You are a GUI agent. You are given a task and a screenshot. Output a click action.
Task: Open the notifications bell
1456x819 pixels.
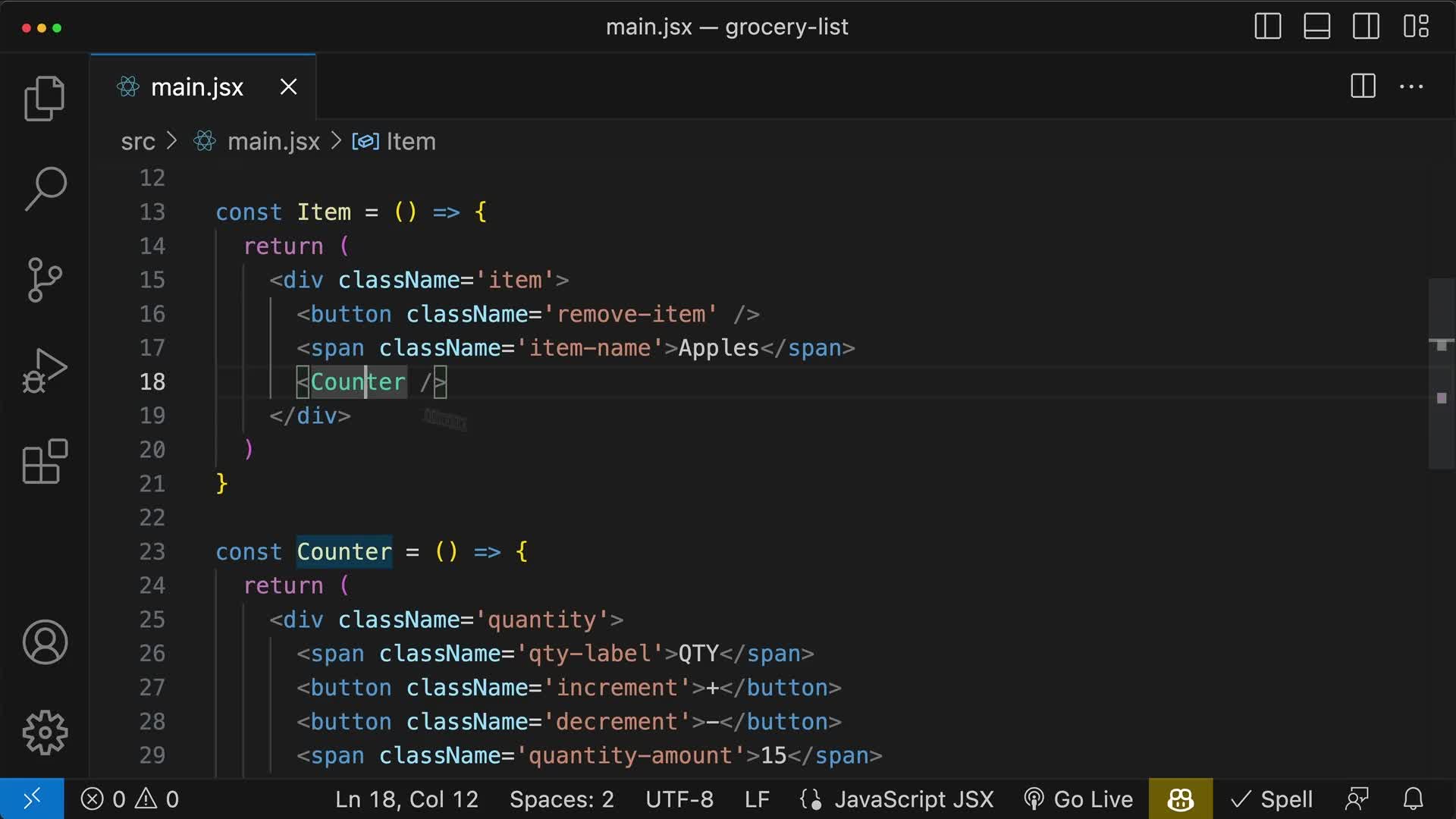click(x=1414, y=799)
